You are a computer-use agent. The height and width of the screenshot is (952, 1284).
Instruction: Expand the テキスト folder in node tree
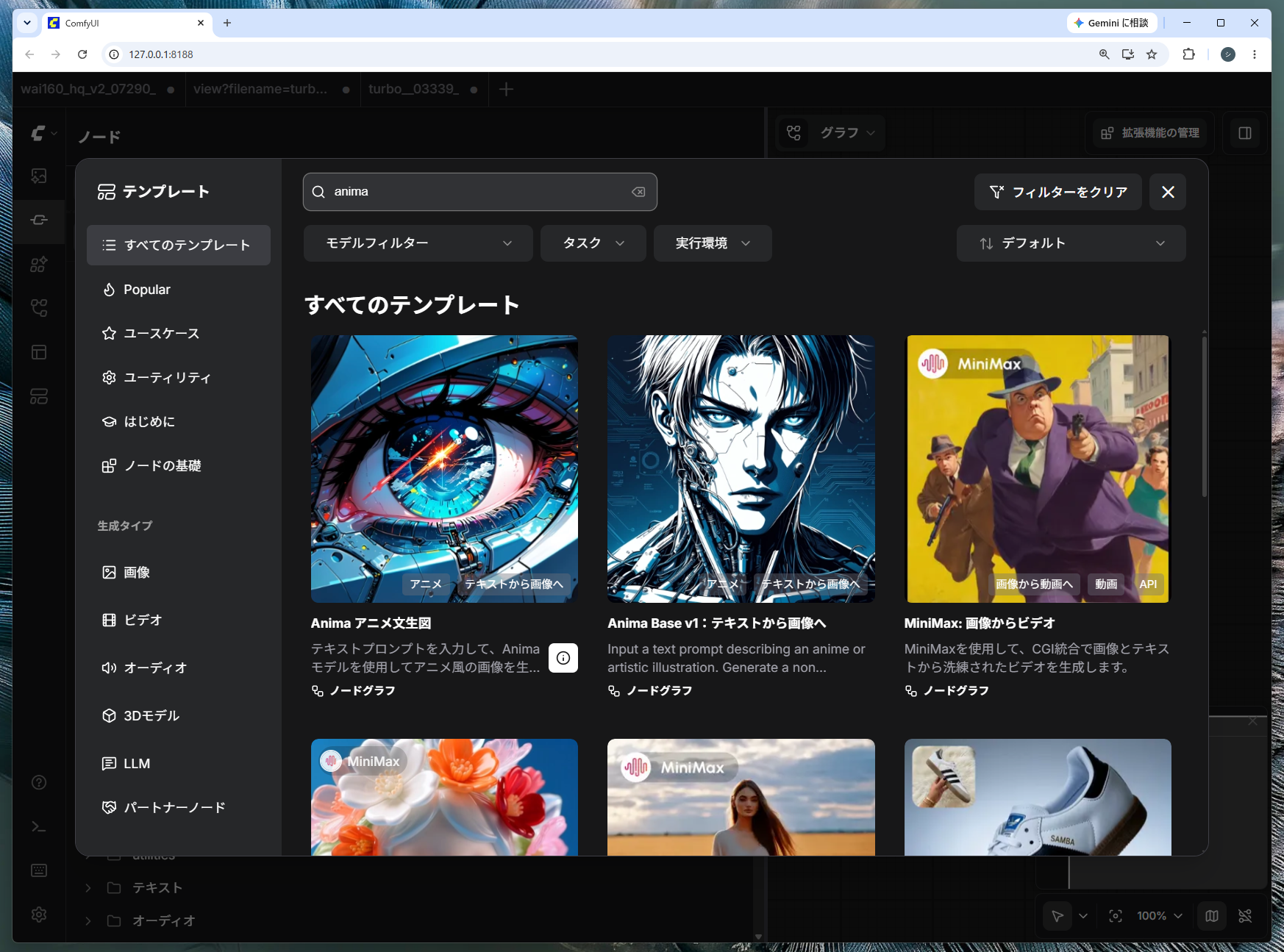pos(88,888)
